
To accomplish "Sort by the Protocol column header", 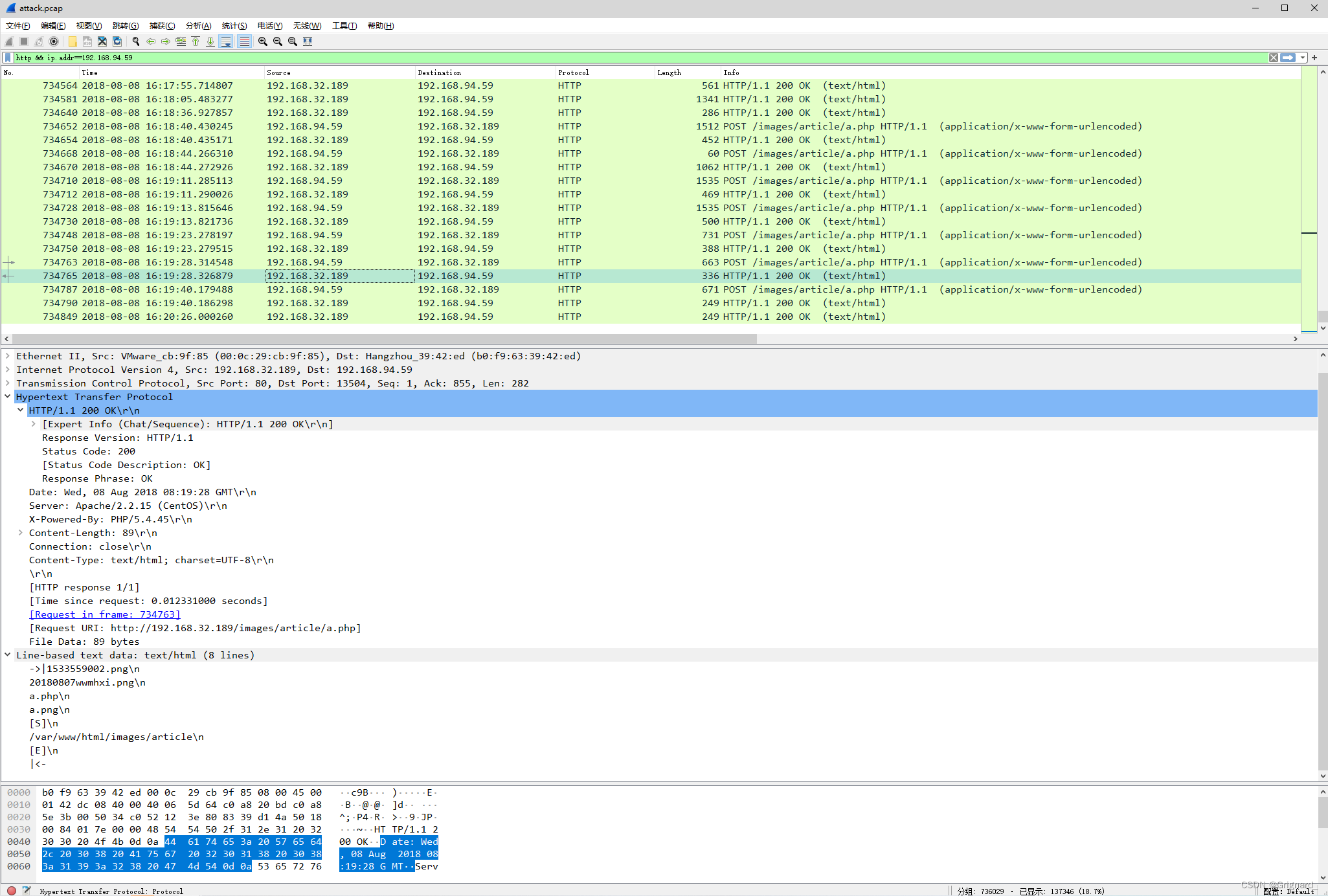I will pyautogui.click(x=605, y=73).
